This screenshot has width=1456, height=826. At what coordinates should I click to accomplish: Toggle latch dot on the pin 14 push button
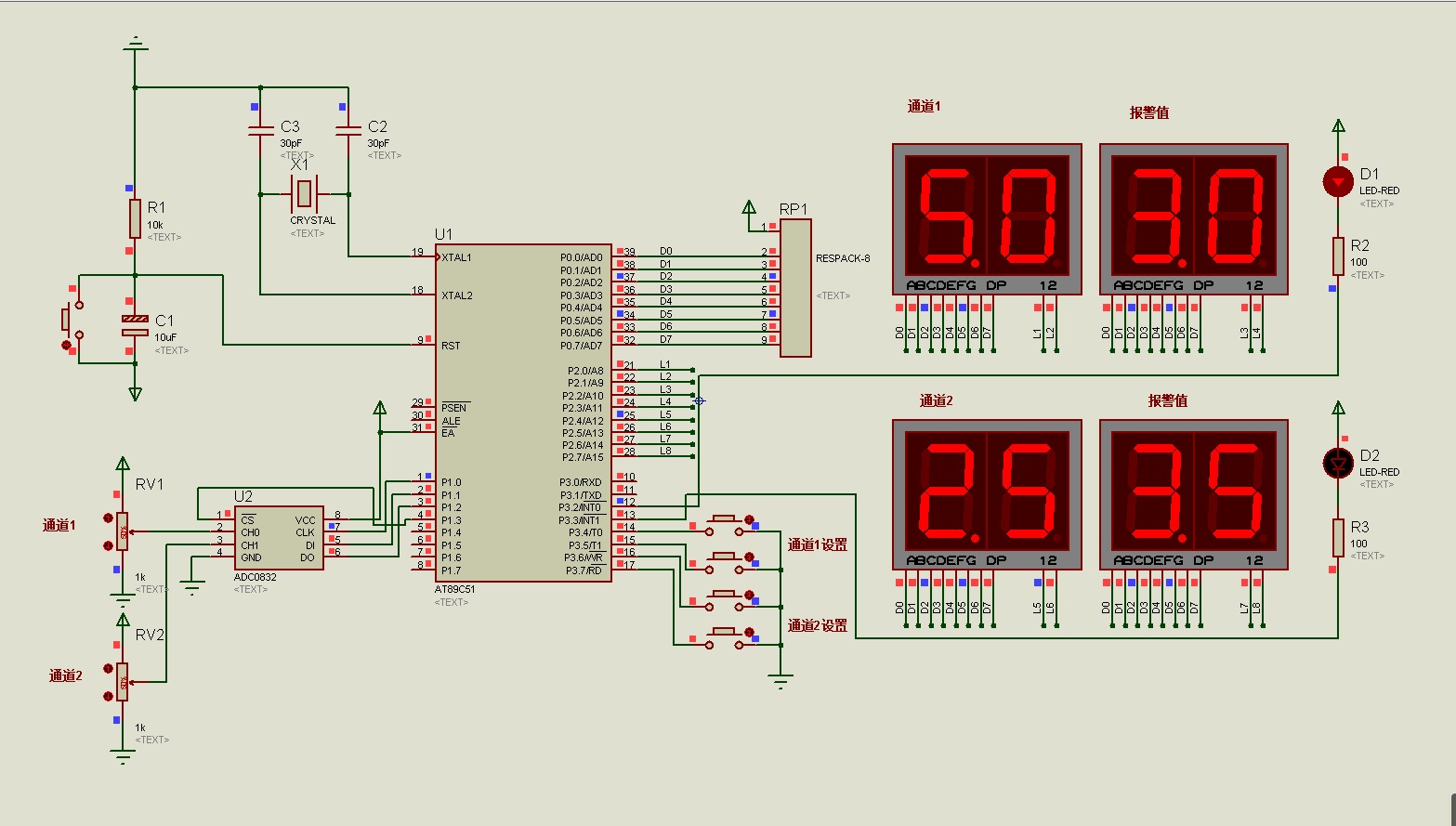point(749,518)
